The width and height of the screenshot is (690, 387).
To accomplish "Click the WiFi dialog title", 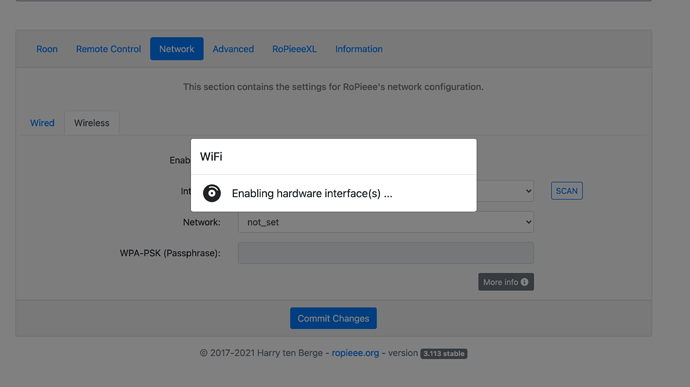I will point(211,157).
